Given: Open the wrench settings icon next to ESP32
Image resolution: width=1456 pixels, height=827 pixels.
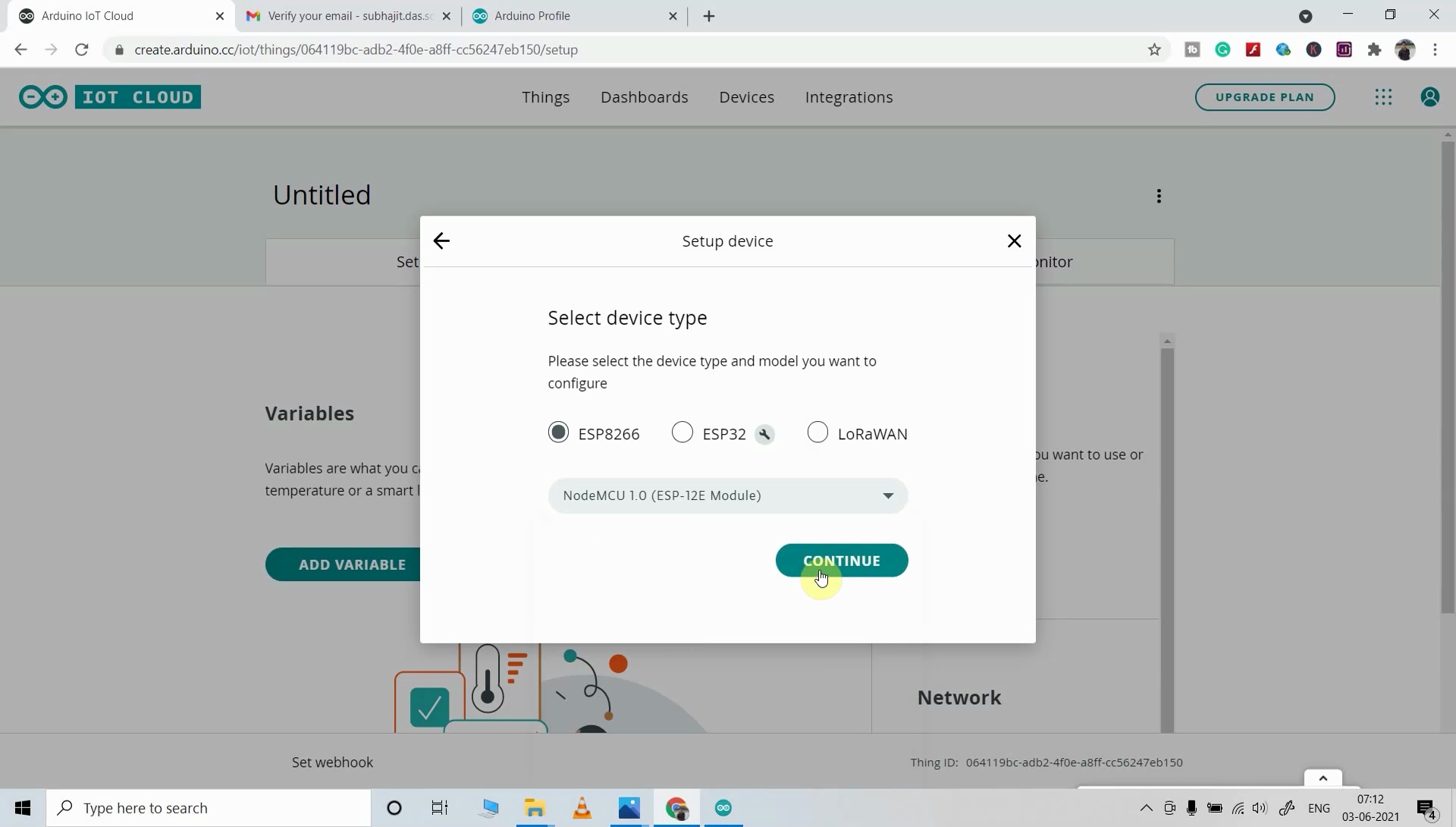Looking at the screenshot, I should 764,433.
